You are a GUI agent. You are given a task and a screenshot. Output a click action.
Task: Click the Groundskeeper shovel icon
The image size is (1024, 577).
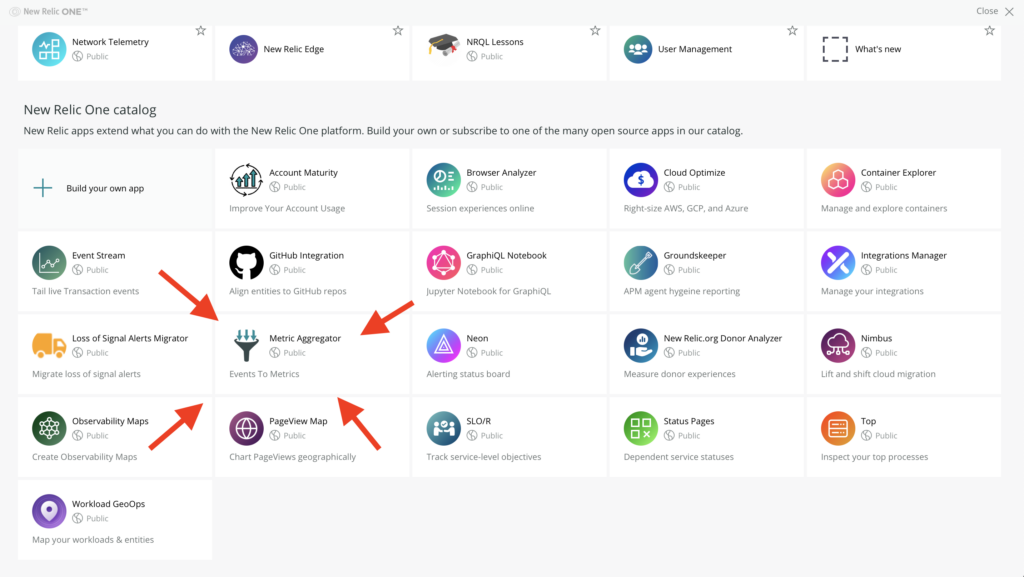point(641,262)
